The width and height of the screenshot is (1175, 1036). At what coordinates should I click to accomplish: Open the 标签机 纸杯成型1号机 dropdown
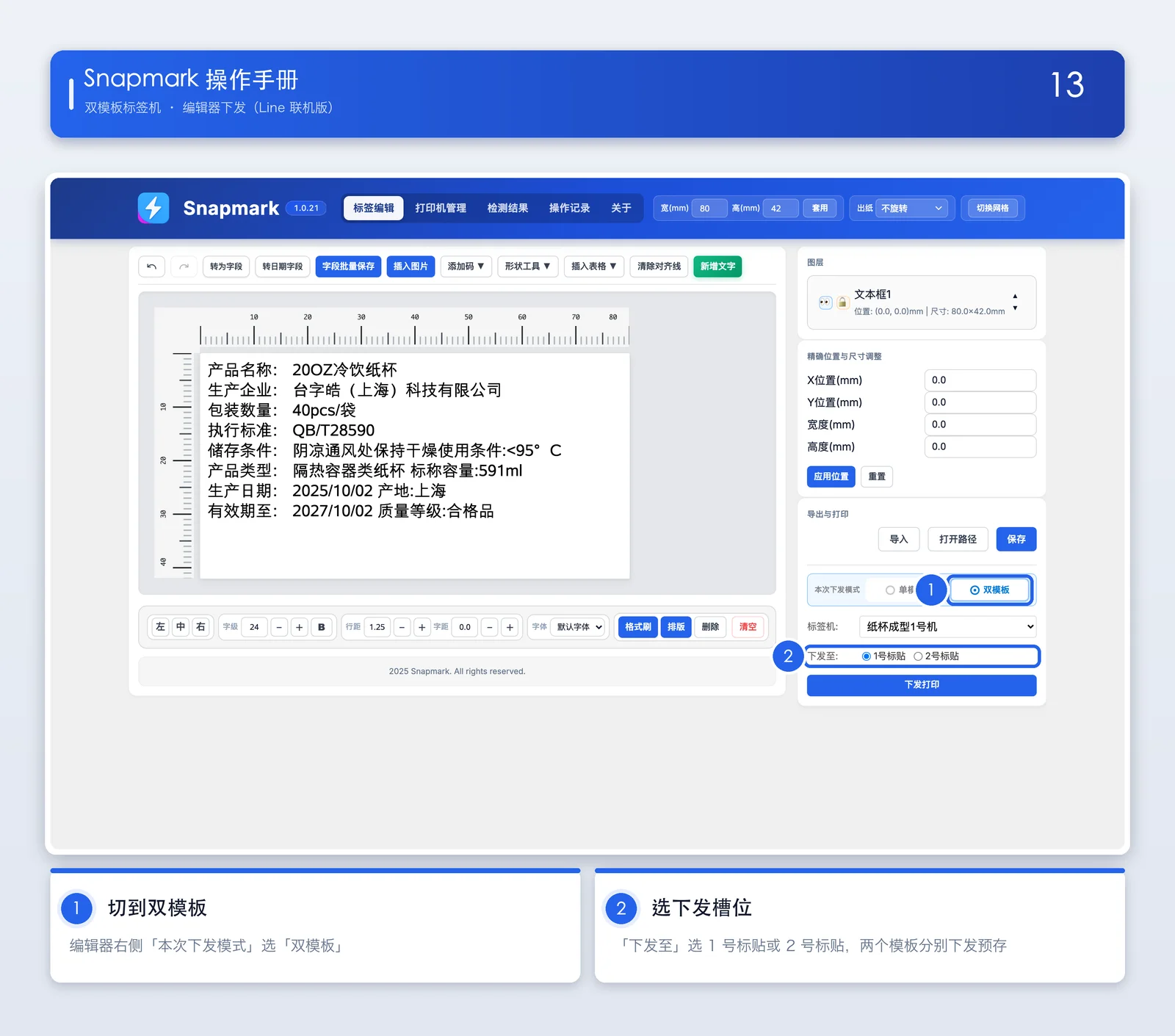coord(948,627)
